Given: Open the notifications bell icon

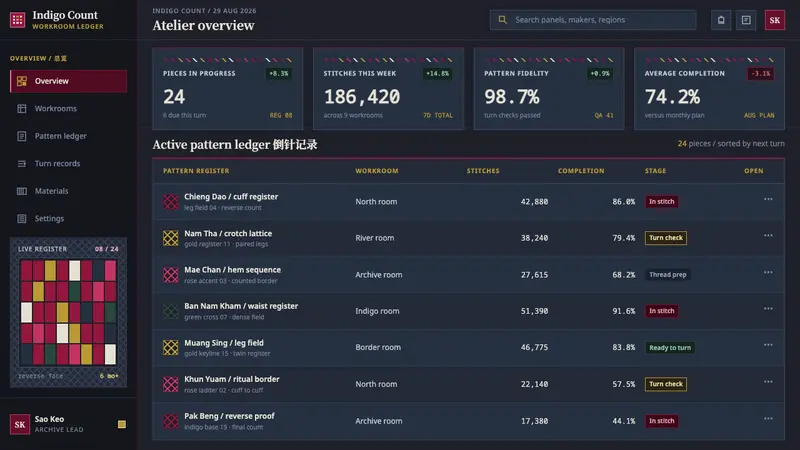Looking at the screenshot, I should click(x=721, y=20).
